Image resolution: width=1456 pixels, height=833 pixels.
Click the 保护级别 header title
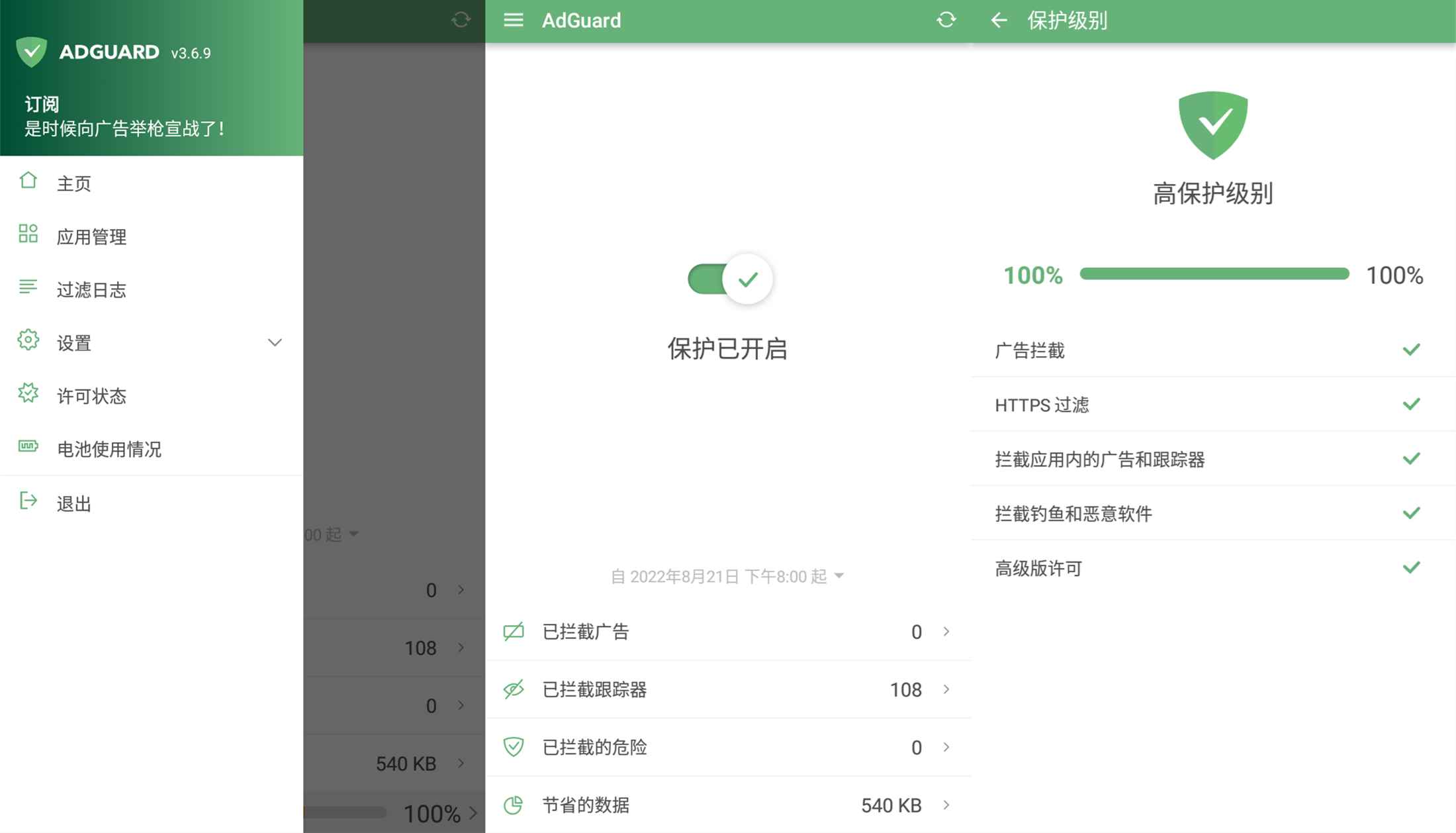[1067, 21]
